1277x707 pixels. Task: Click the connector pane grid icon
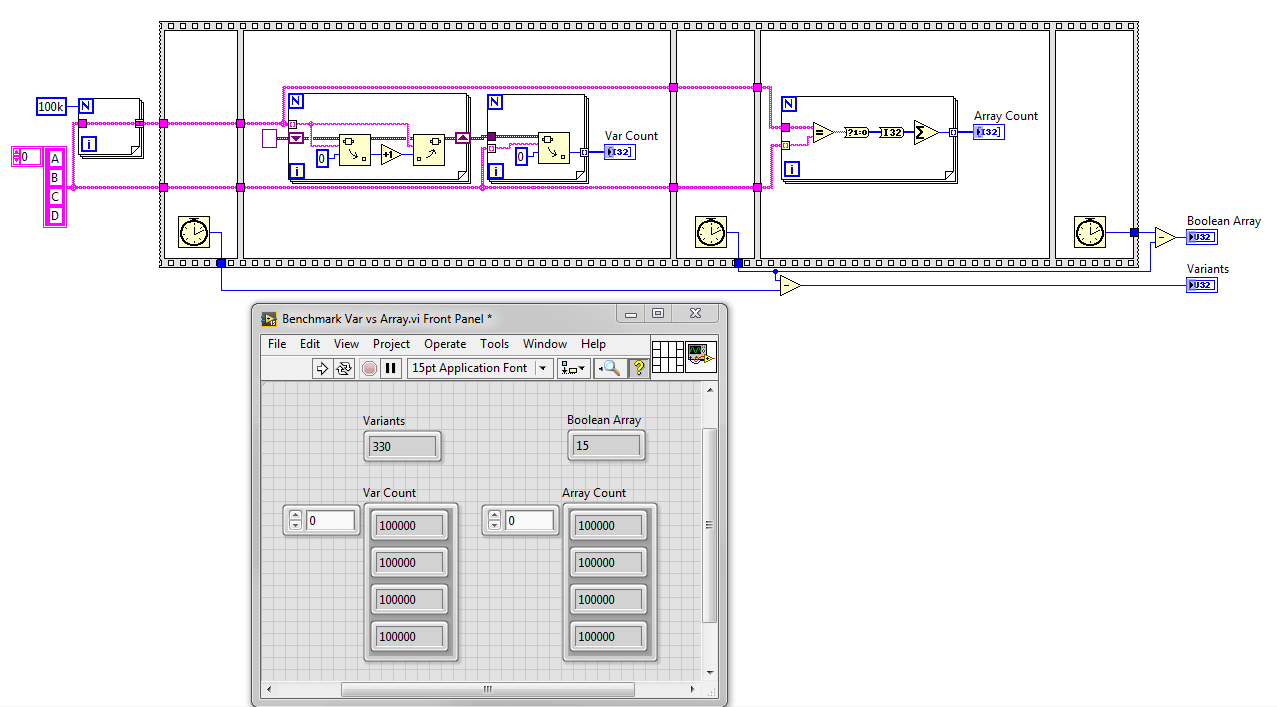(x=667, y=357)
